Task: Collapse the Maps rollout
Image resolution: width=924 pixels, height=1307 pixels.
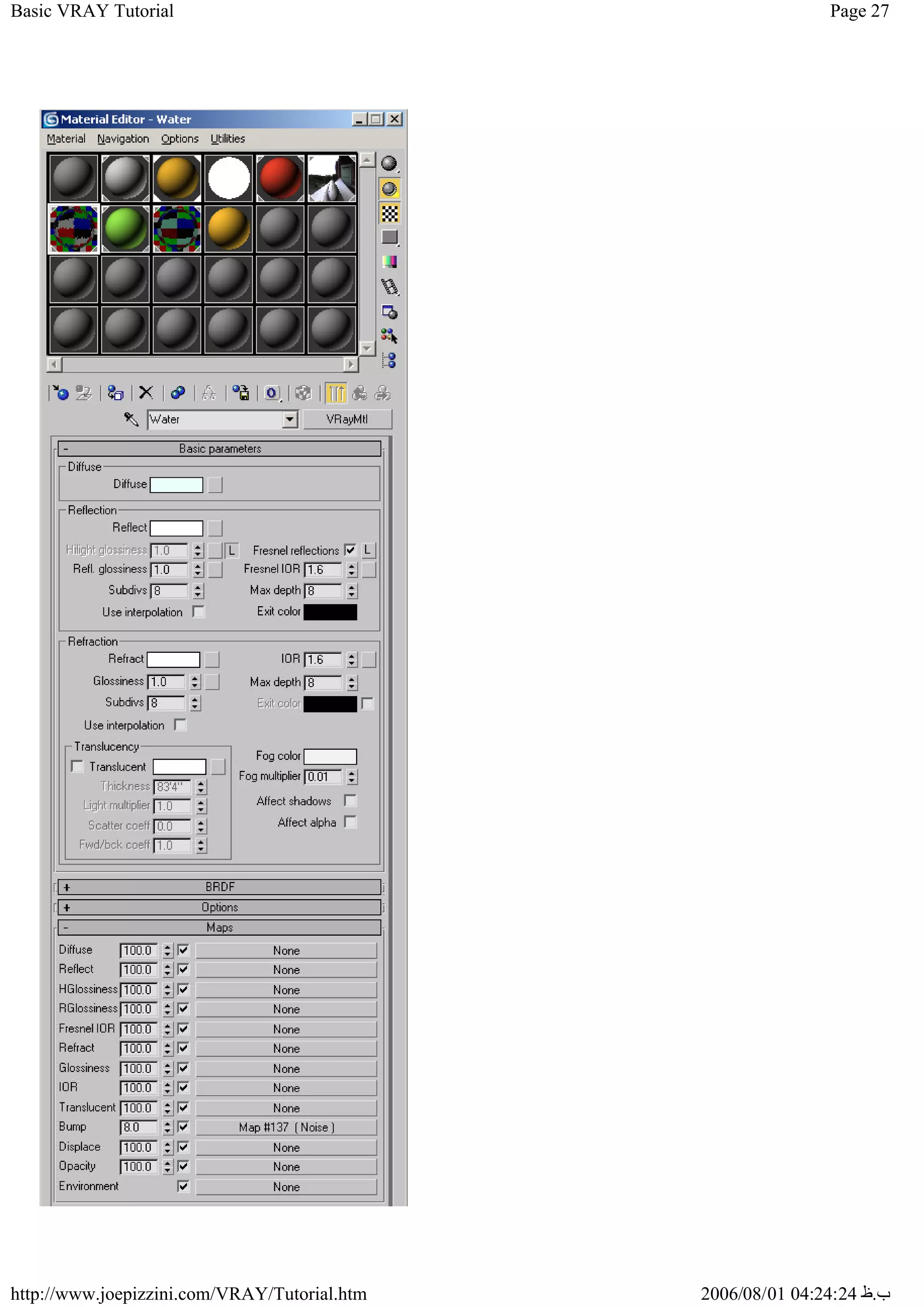Action: (220, 928)
